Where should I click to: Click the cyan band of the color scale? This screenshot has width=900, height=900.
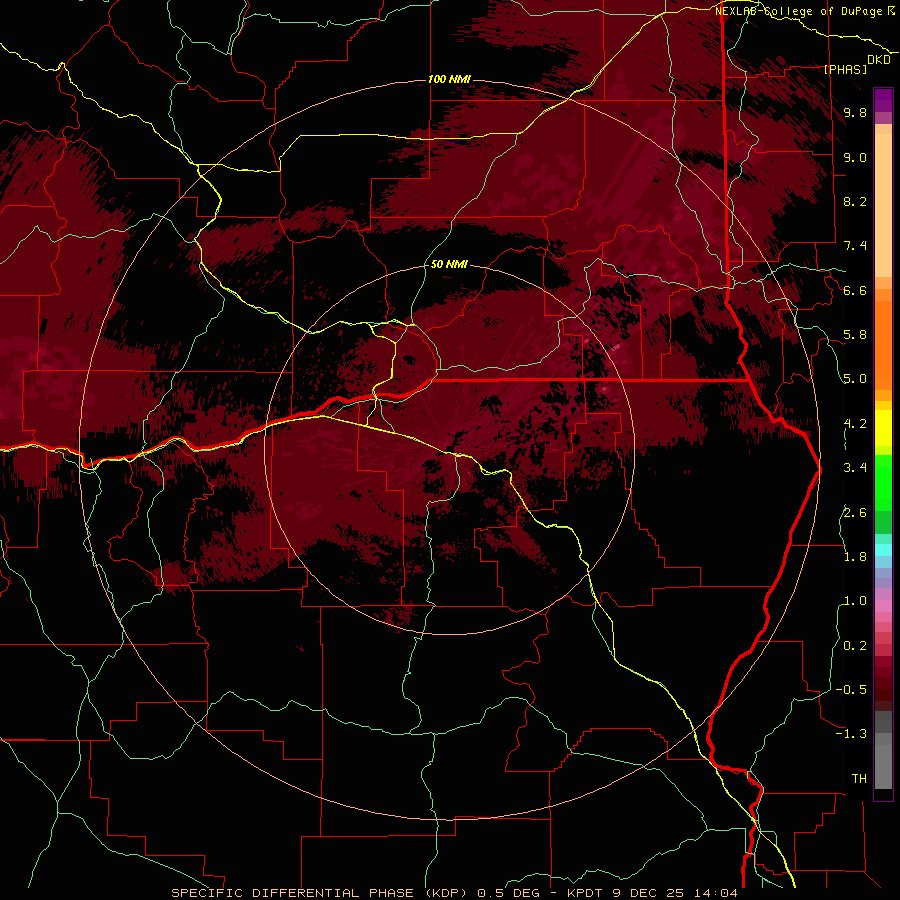(883, 550)
